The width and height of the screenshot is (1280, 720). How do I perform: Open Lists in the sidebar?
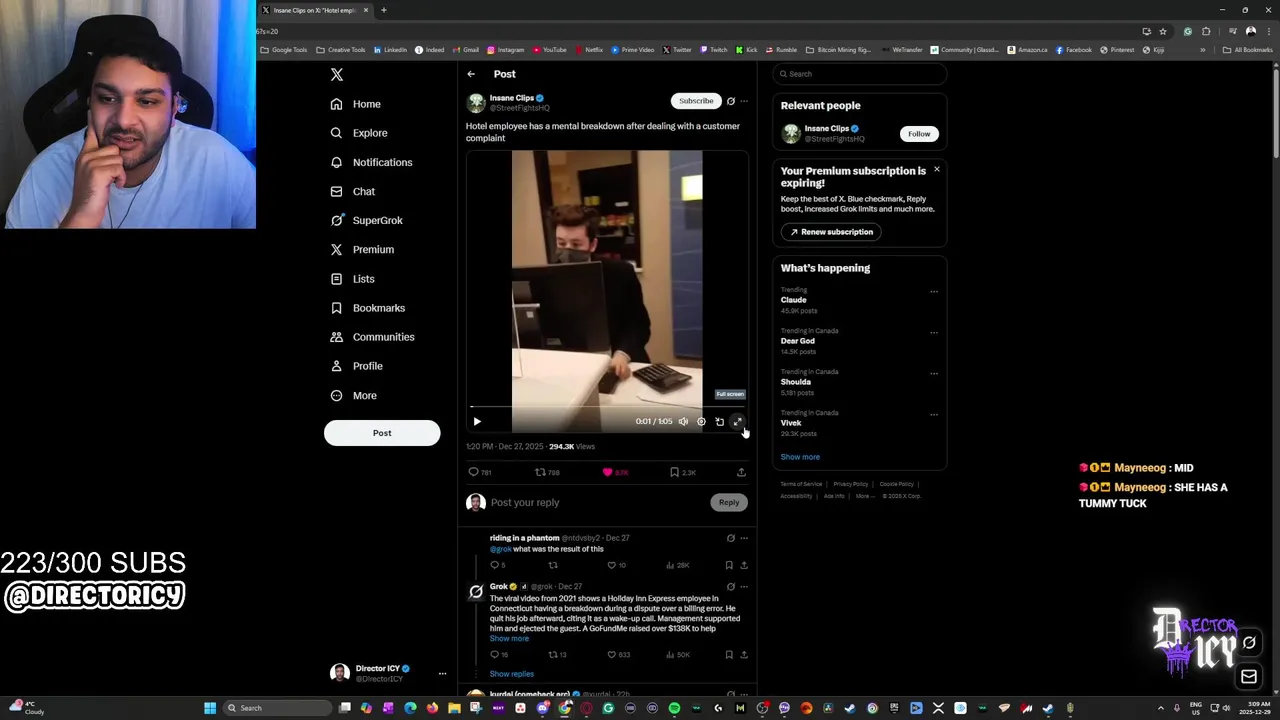352,279
